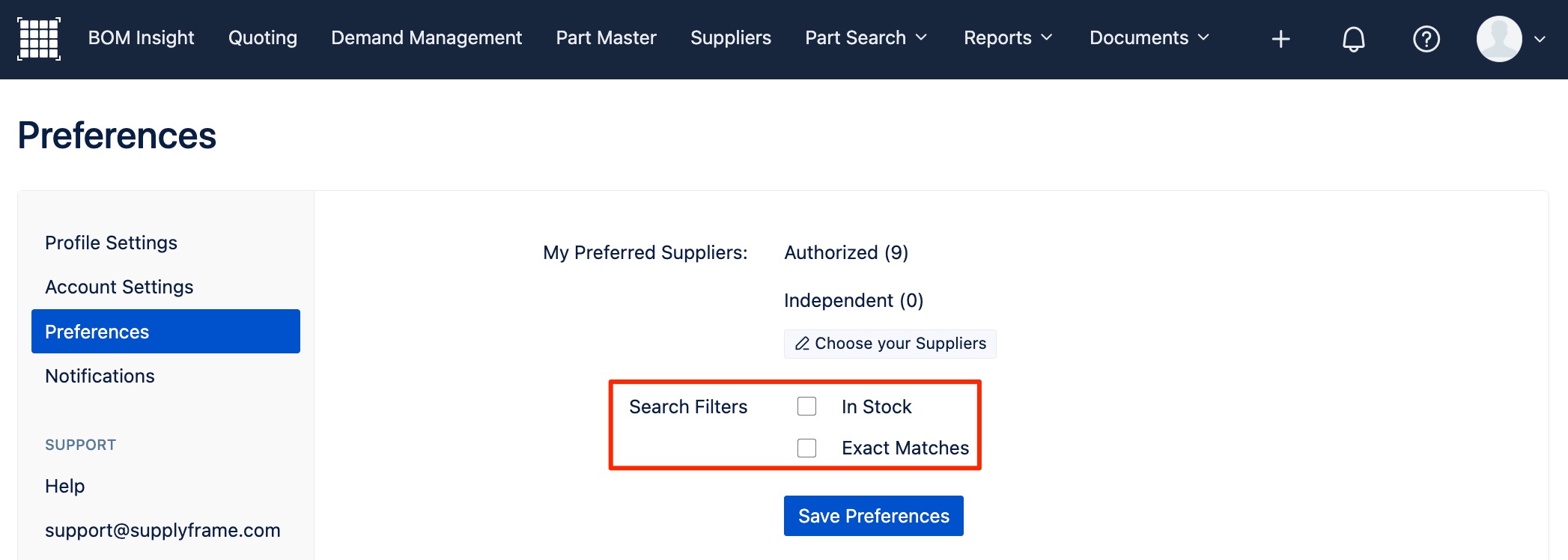Tick the Exact Matches checkbox
Screen dimensions: 1568x560
click(806, 448)
